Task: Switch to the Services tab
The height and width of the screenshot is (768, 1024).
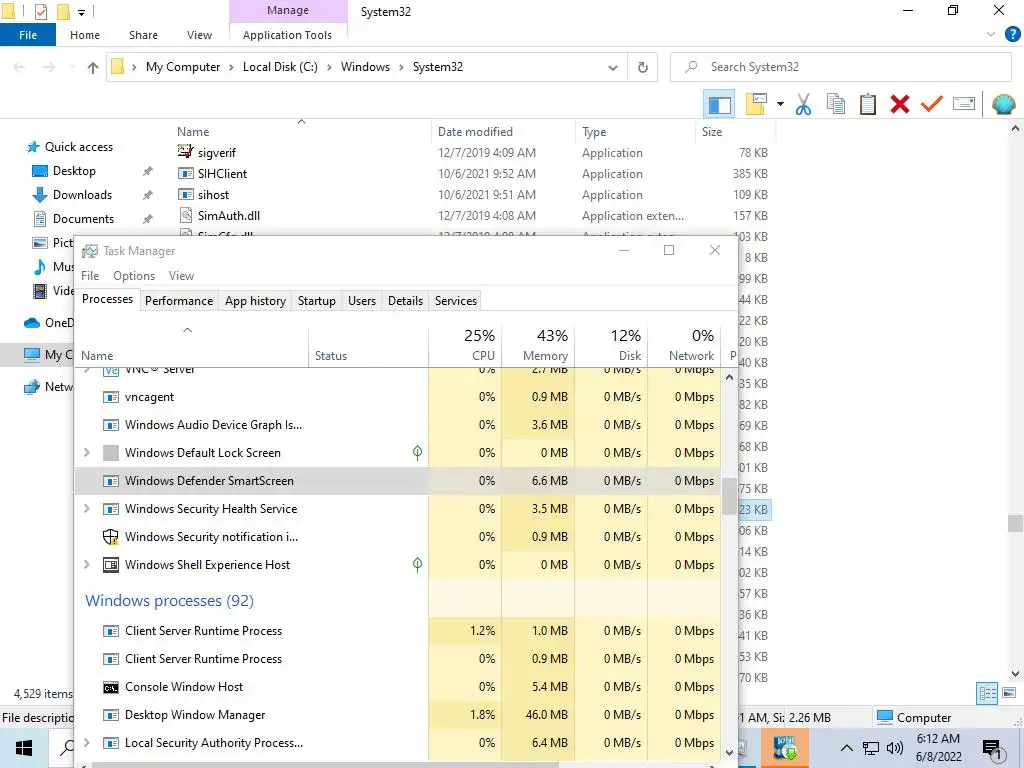Action: click(456, 301)
